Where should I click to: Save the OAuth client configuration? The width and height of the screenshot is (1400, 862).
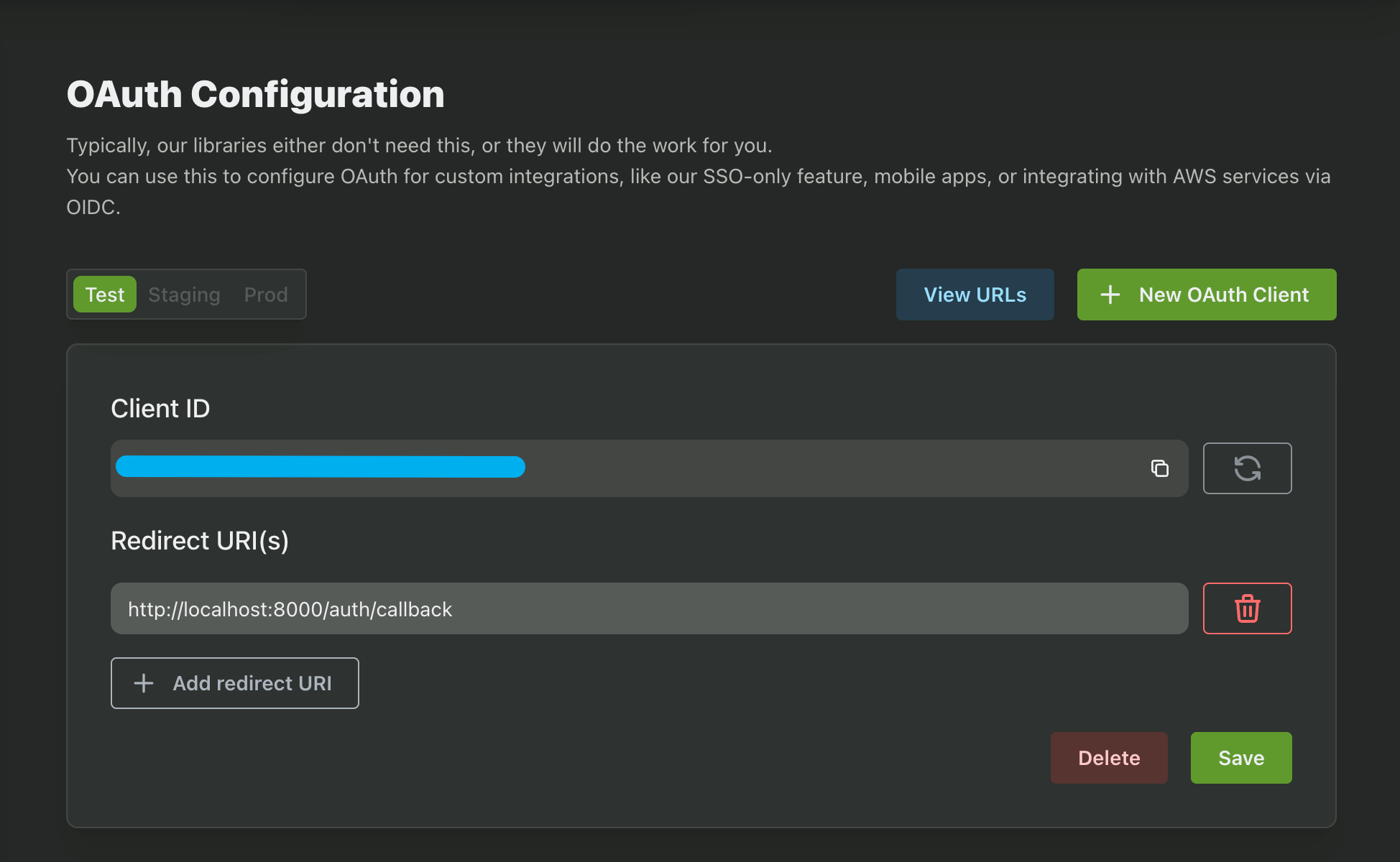point(1240,758)
